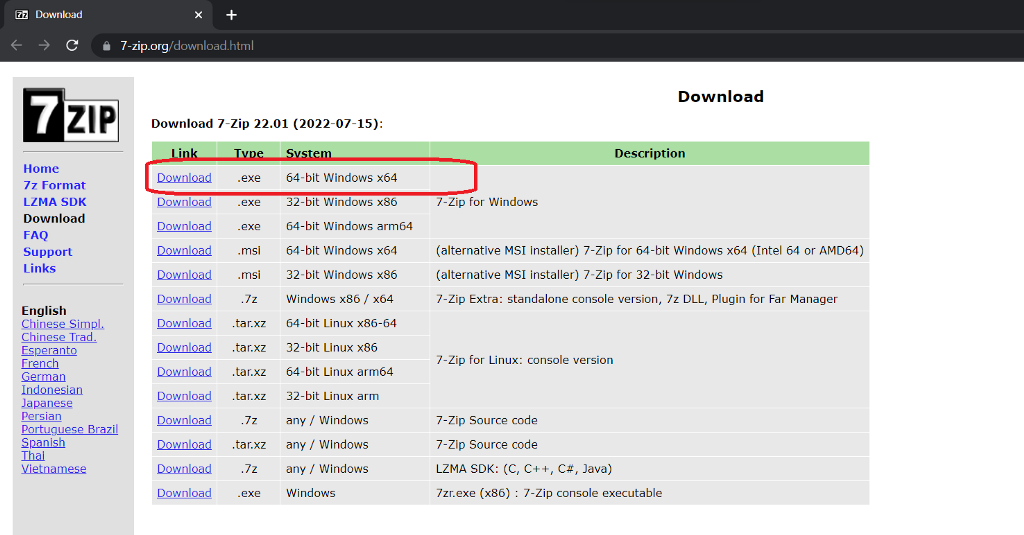Download the 7-Zip Source code .7z
The width and height of the screenshot is (1024, 535).
(184, 420)
